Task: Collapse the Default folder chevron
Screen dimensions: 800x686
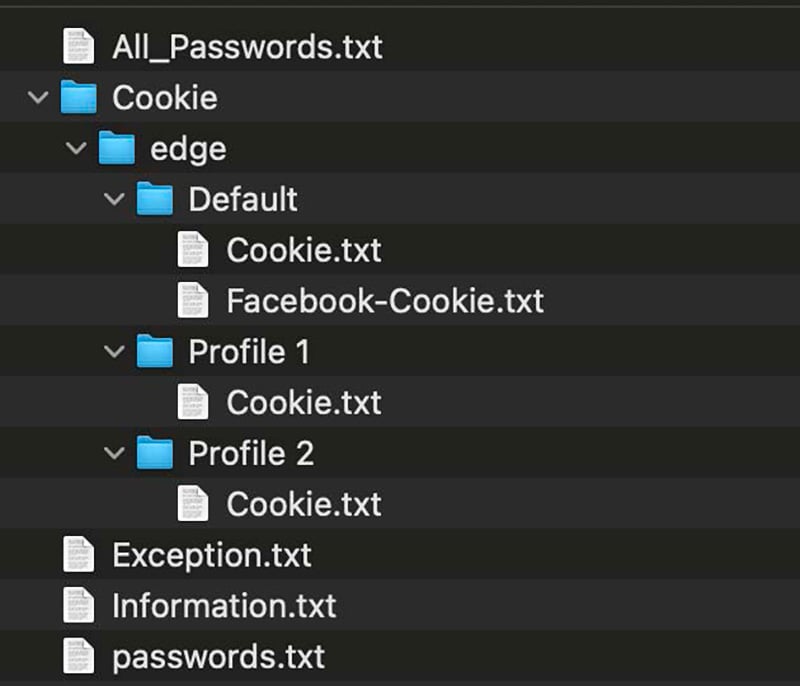Action: pos(114,199)
